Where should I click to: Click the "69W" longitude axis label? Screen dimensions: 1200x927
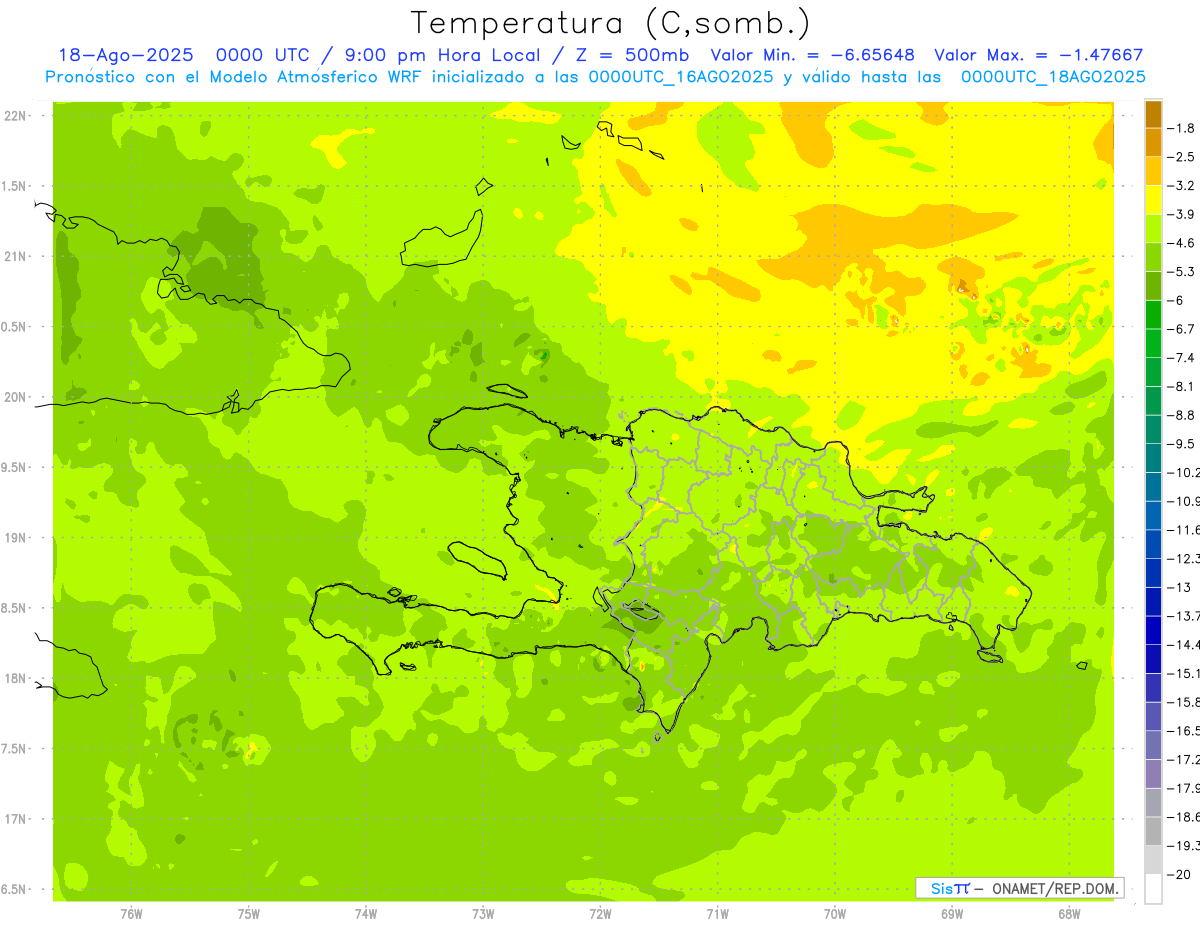coord(952,914)
